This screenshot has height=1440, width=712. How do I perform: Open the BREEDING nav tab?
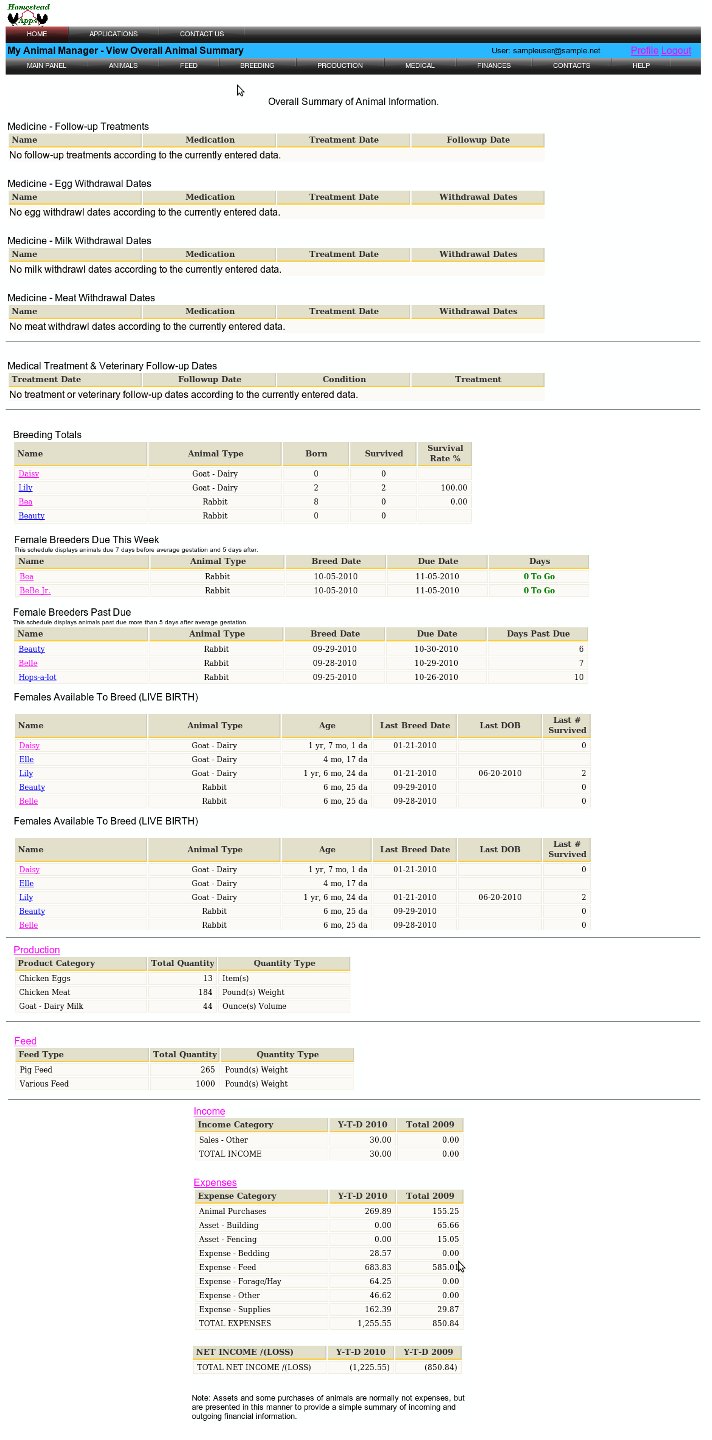coord(257,66)
